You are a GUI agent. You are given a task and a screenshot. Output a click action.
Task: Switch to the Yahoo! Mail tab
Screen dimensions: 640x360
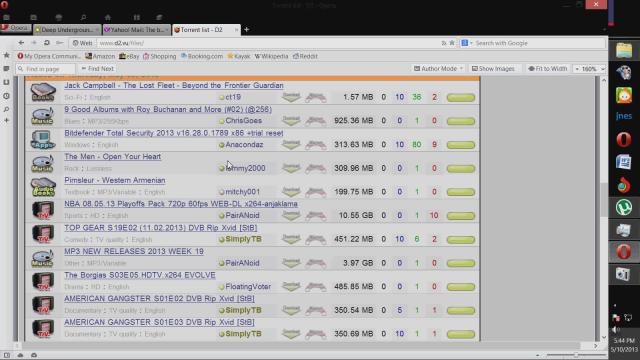136,30
